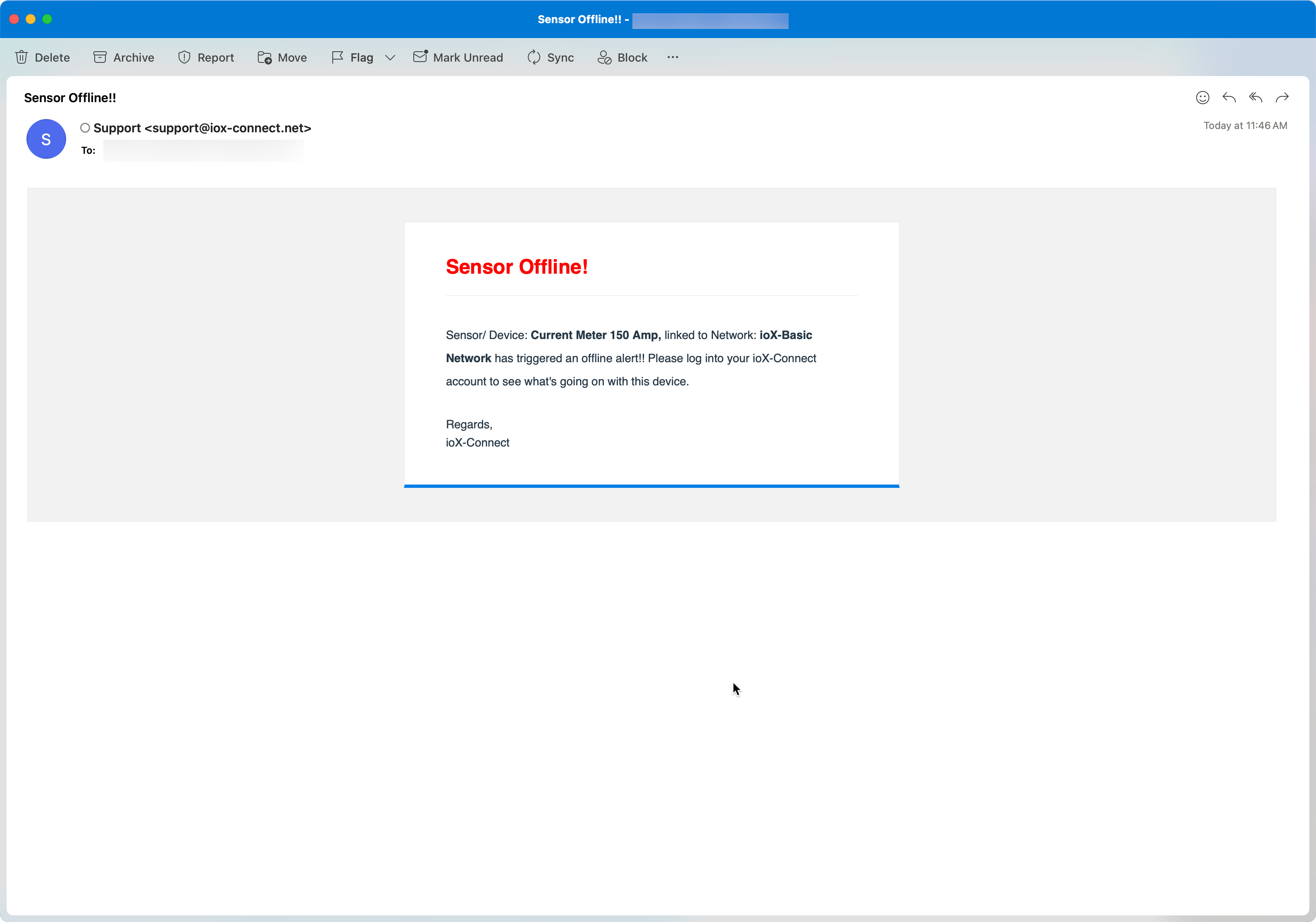Viewport: 1316px width, 922px height.
Task: Sync the mailbox
Action: [550, 57]
